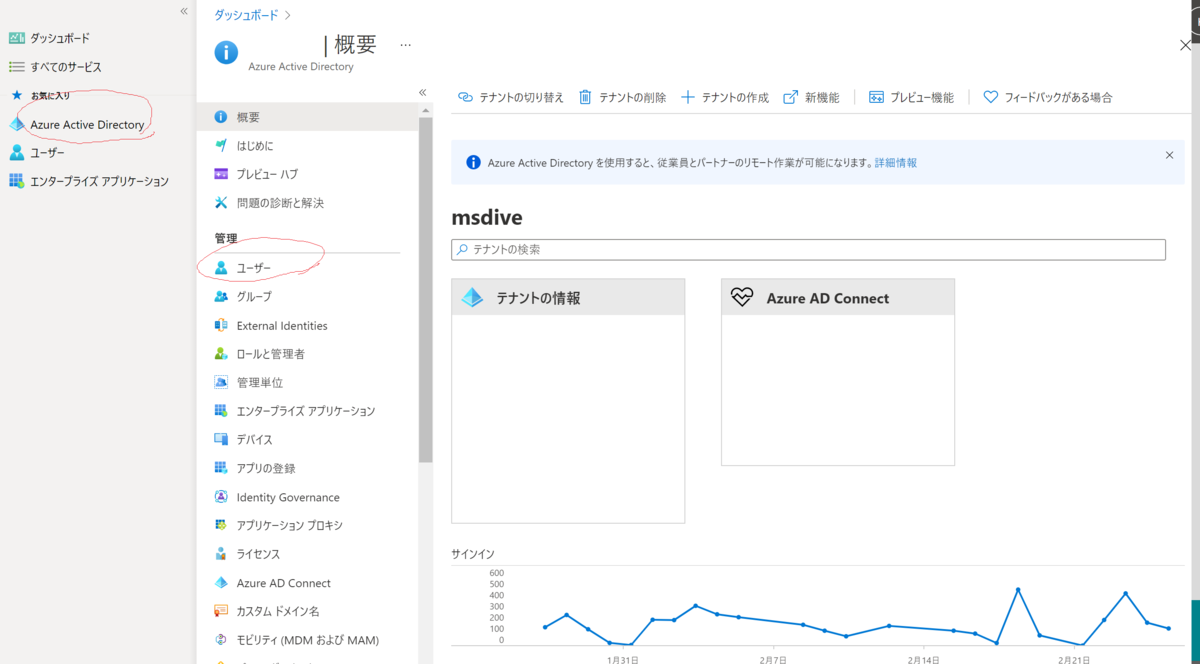Collapse the favorites sidebar panel
The image size is (1200, 664).
tap(183, 10)
